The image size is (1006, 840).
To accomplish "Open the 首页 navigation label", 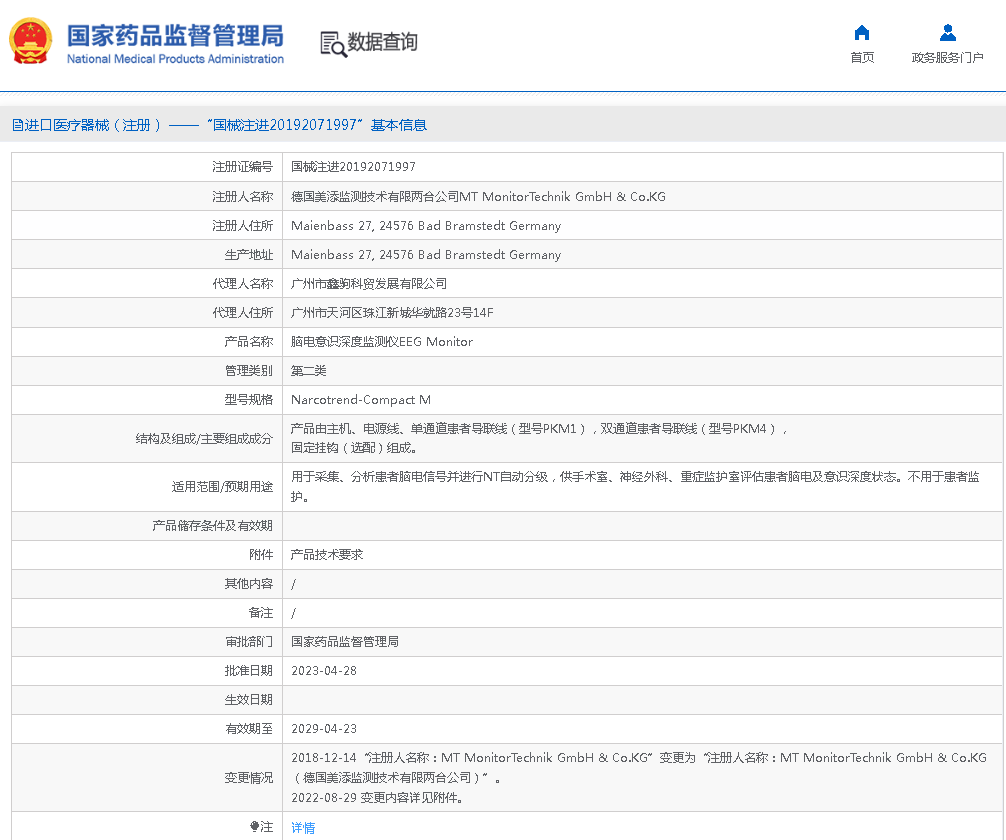I will point(862,58).
